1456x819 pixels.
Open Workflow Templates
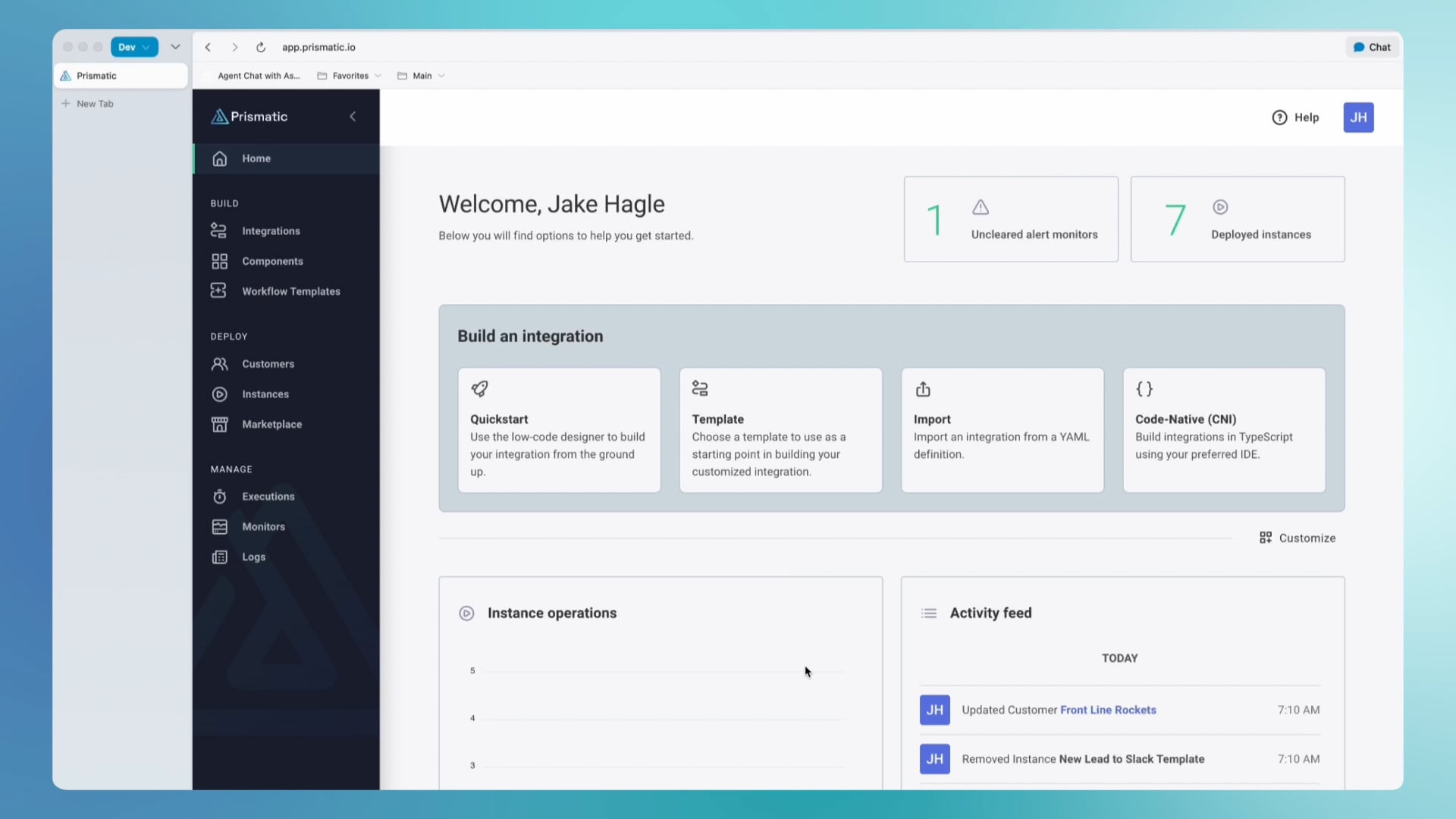(x=291, y=291)
